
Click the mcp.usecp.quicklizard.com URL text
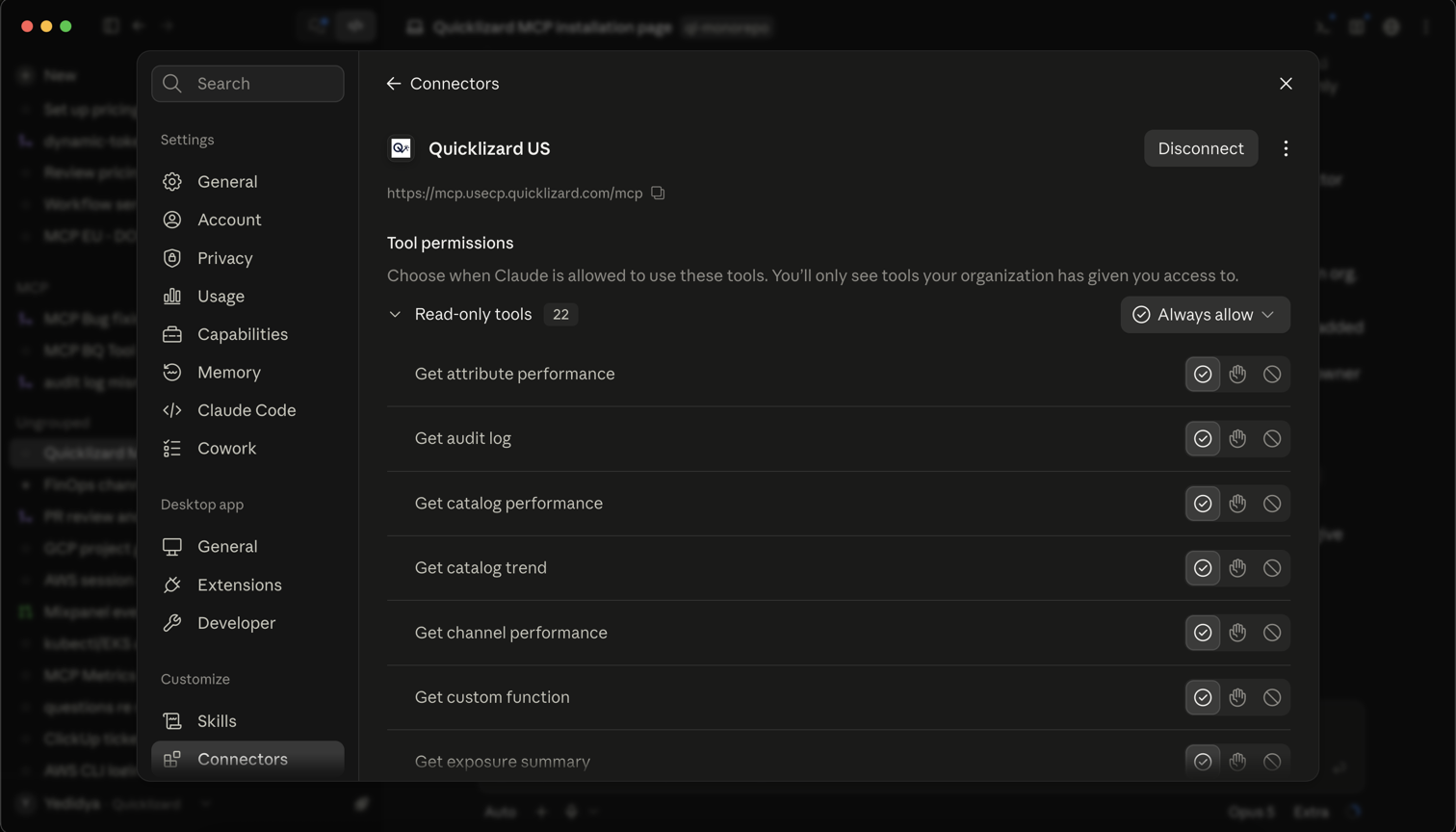(x=514, y=193)
